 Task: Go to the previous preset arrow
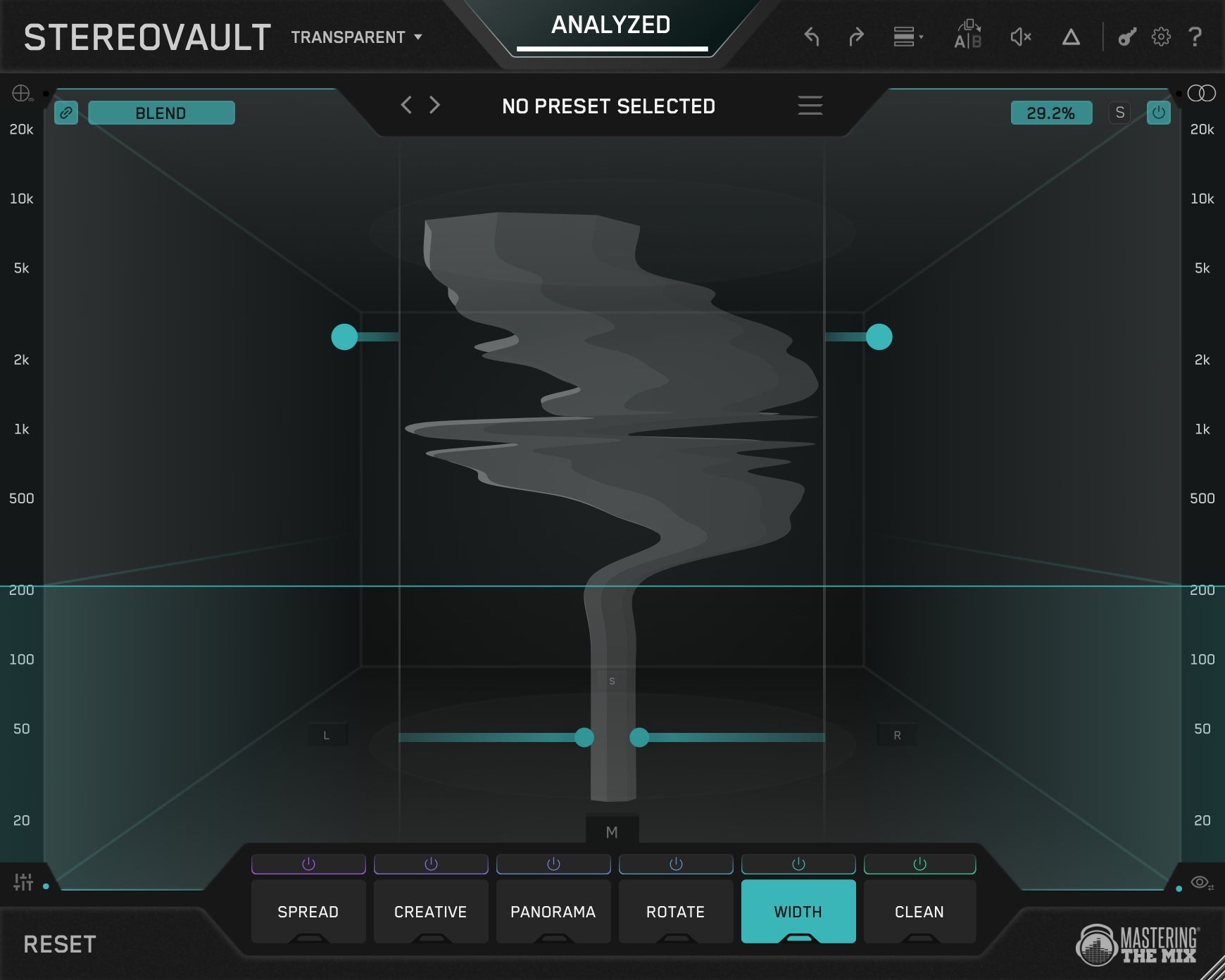(x=406, y=106)
